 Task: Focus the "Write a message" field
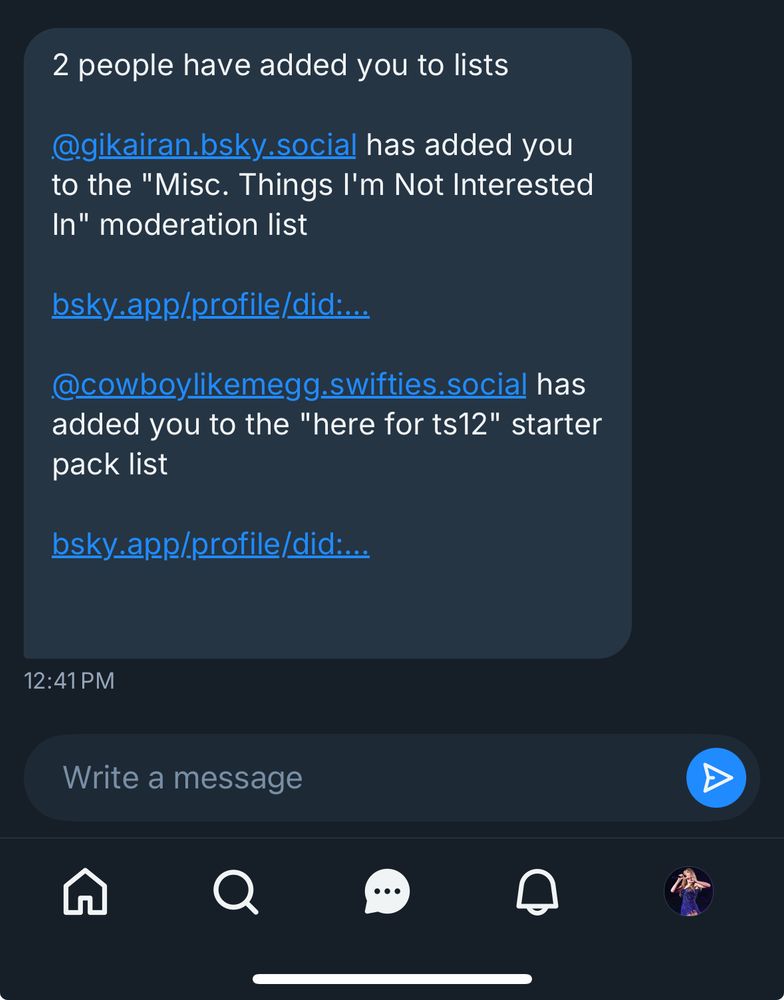(350, 777)
